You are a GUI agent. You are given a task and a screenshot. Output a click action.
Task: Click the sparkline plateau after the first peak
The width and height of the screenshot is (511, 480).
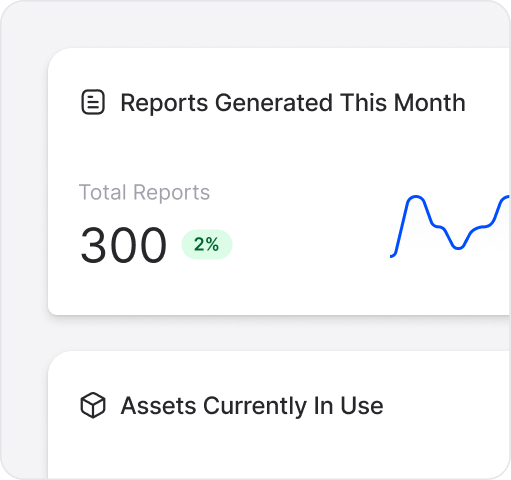tap(438, 227)
